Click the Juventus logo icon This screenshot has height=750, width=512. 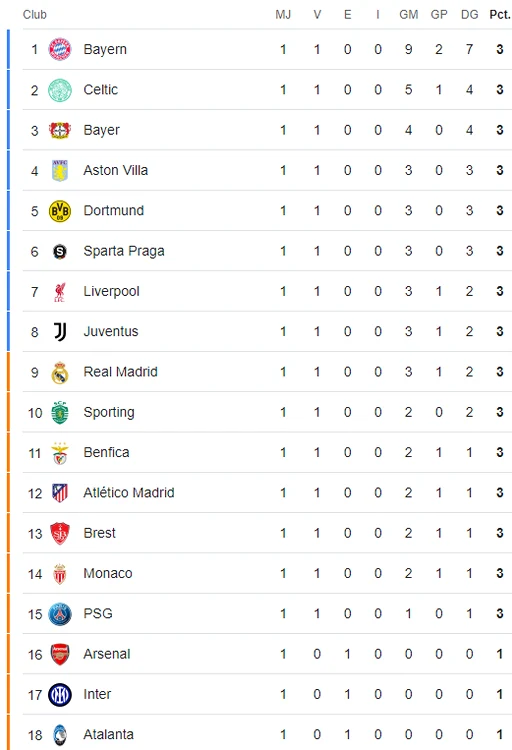[60, 331]
